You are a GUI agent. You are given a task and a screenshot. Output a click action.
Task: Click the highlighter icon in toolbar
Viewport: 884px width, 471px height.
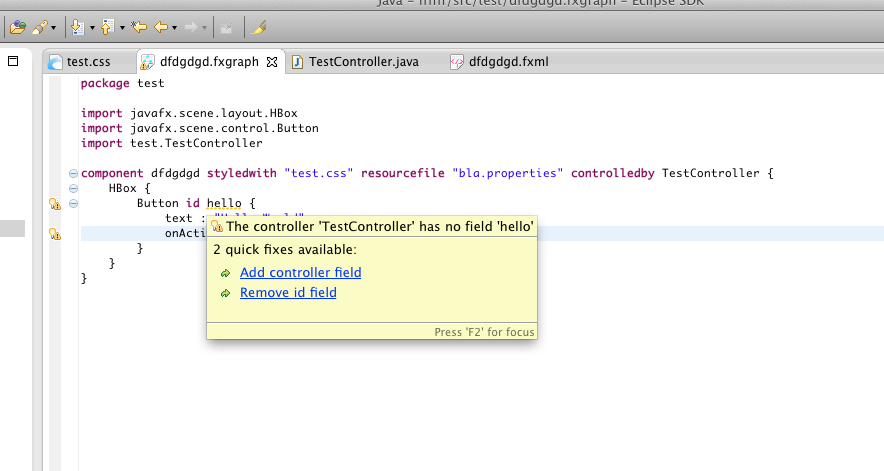point(258,27)
